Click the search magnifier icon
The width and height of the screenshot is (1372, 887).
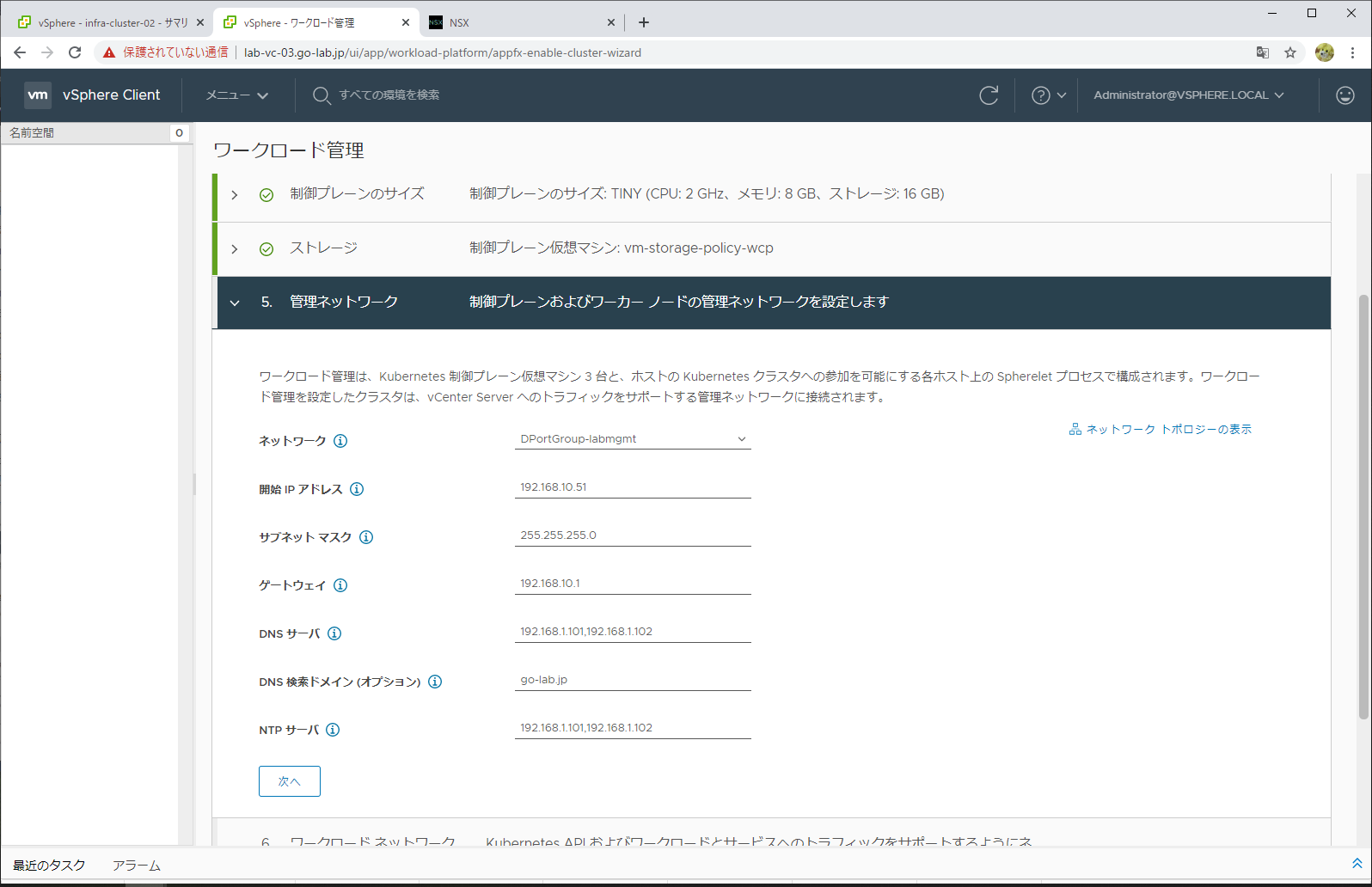click(322, 95)
